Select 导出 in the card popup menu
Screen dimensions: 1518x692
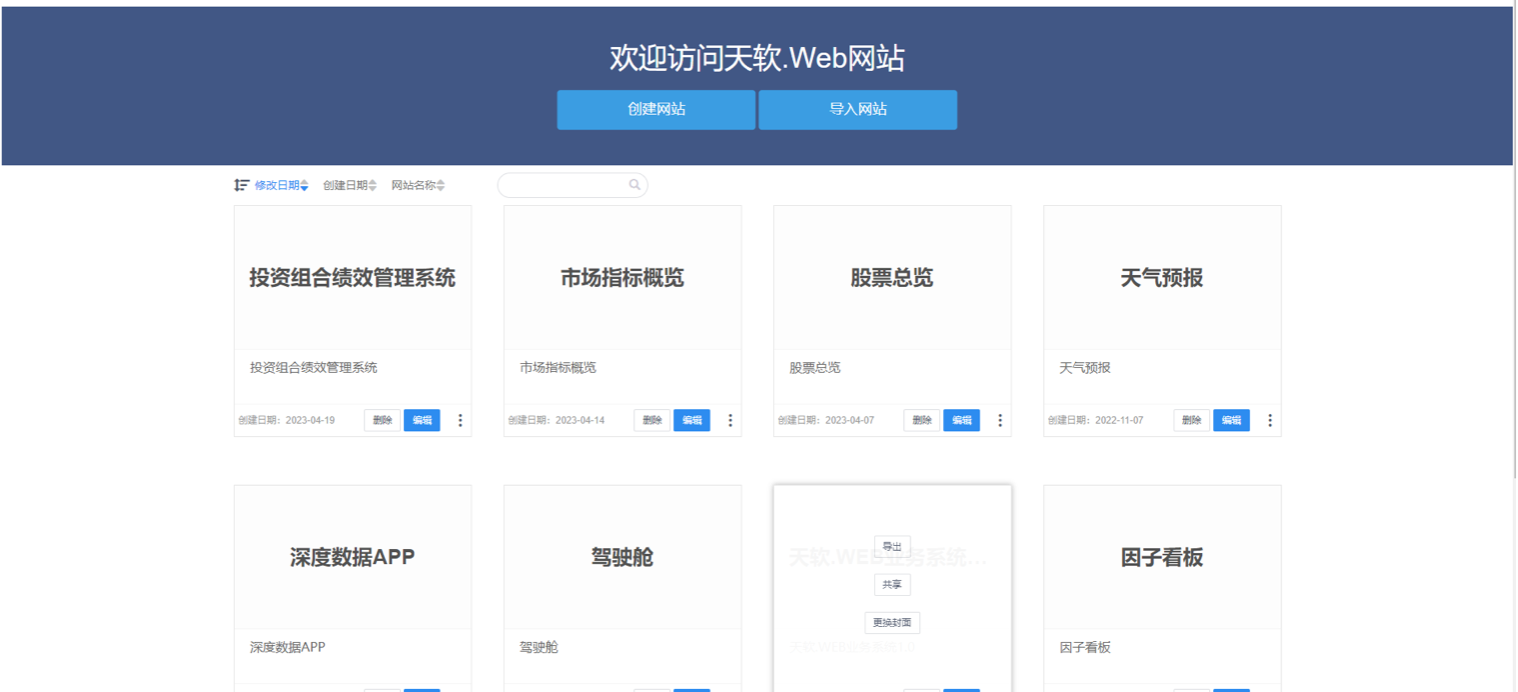point(892,547)
